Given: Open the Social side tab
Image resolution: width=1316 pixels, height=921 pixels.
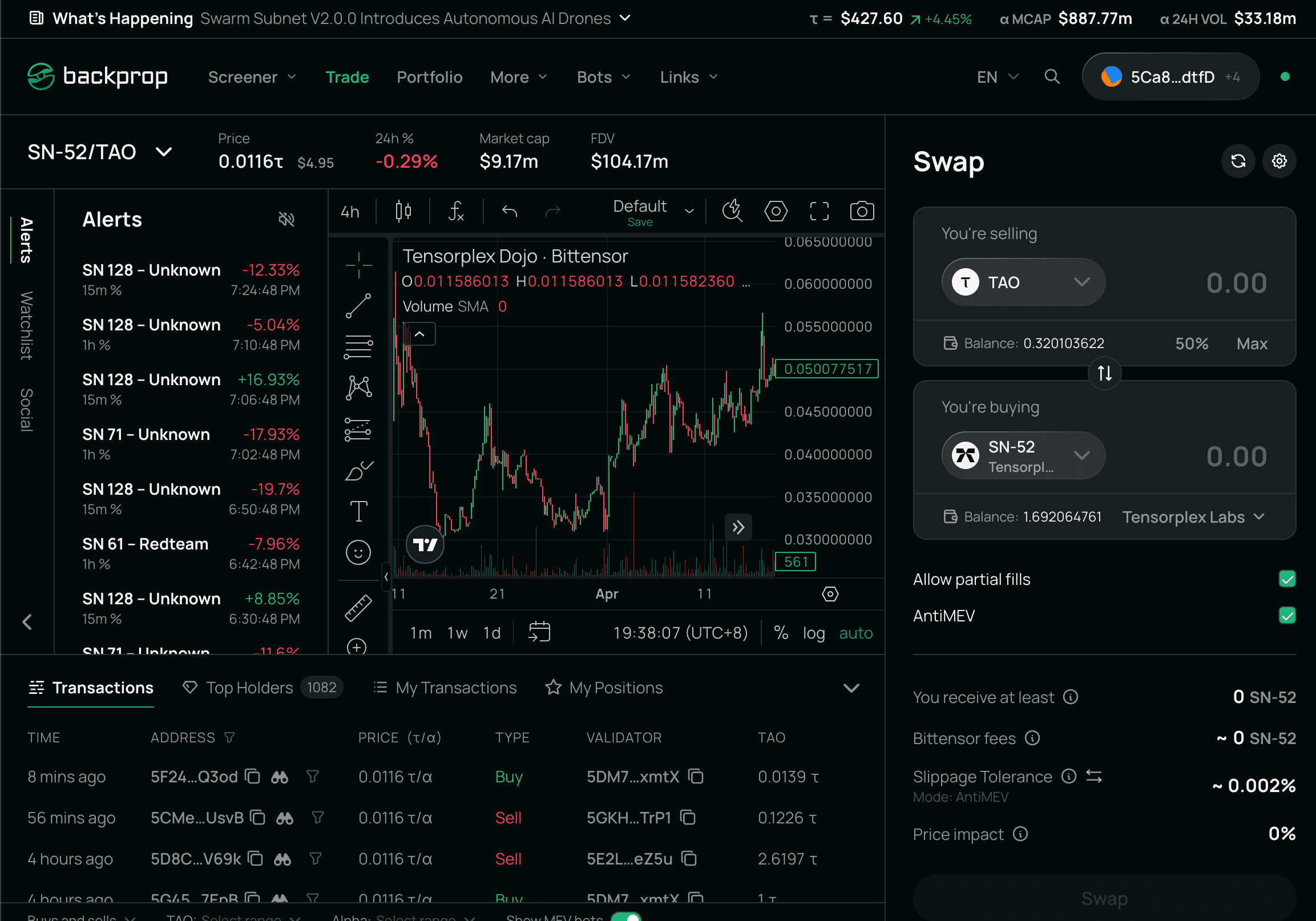Looking at the screenshot, I should 26,410.
